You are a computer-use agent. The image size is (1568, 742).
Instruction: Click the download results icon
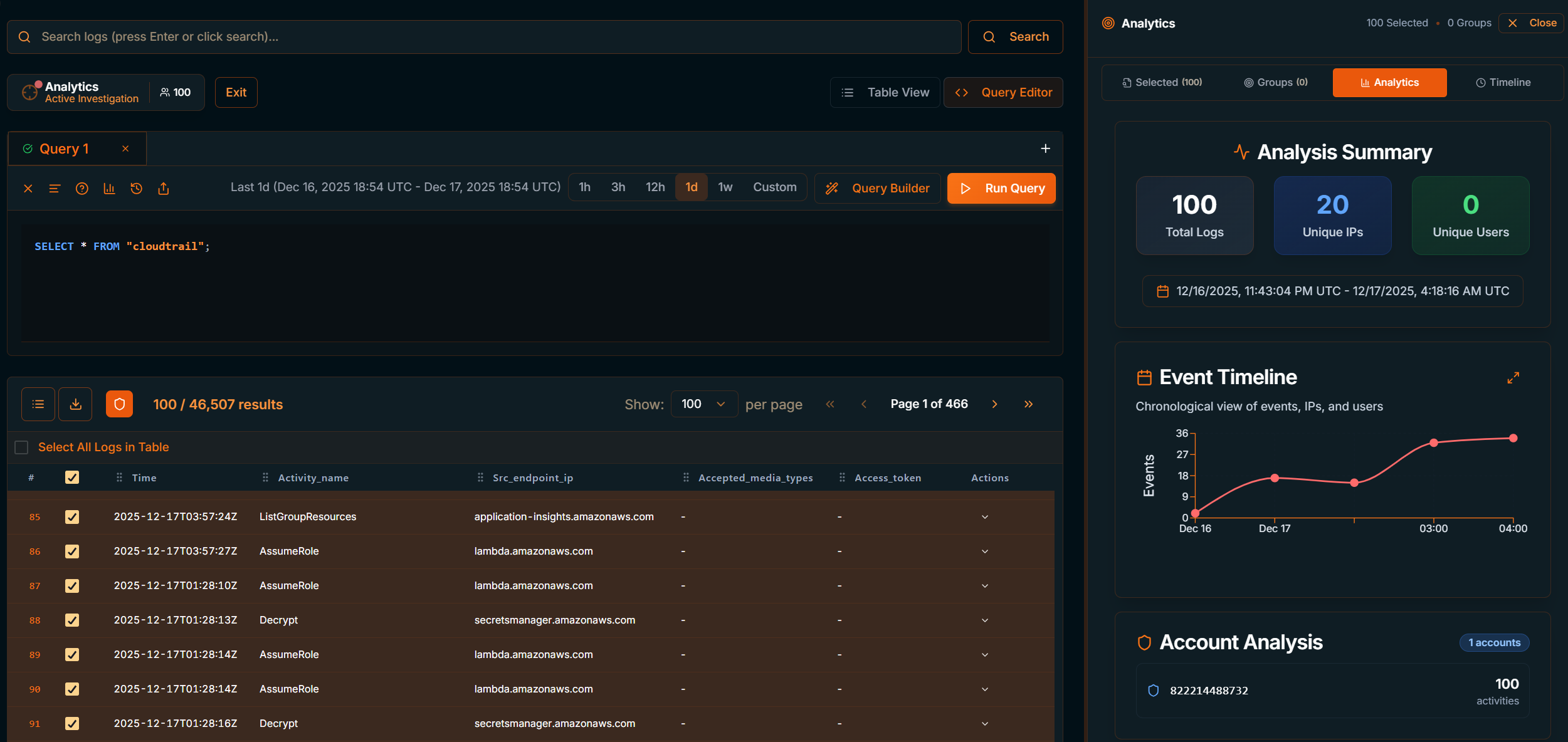pyautogui.click(x=75, y=404)
